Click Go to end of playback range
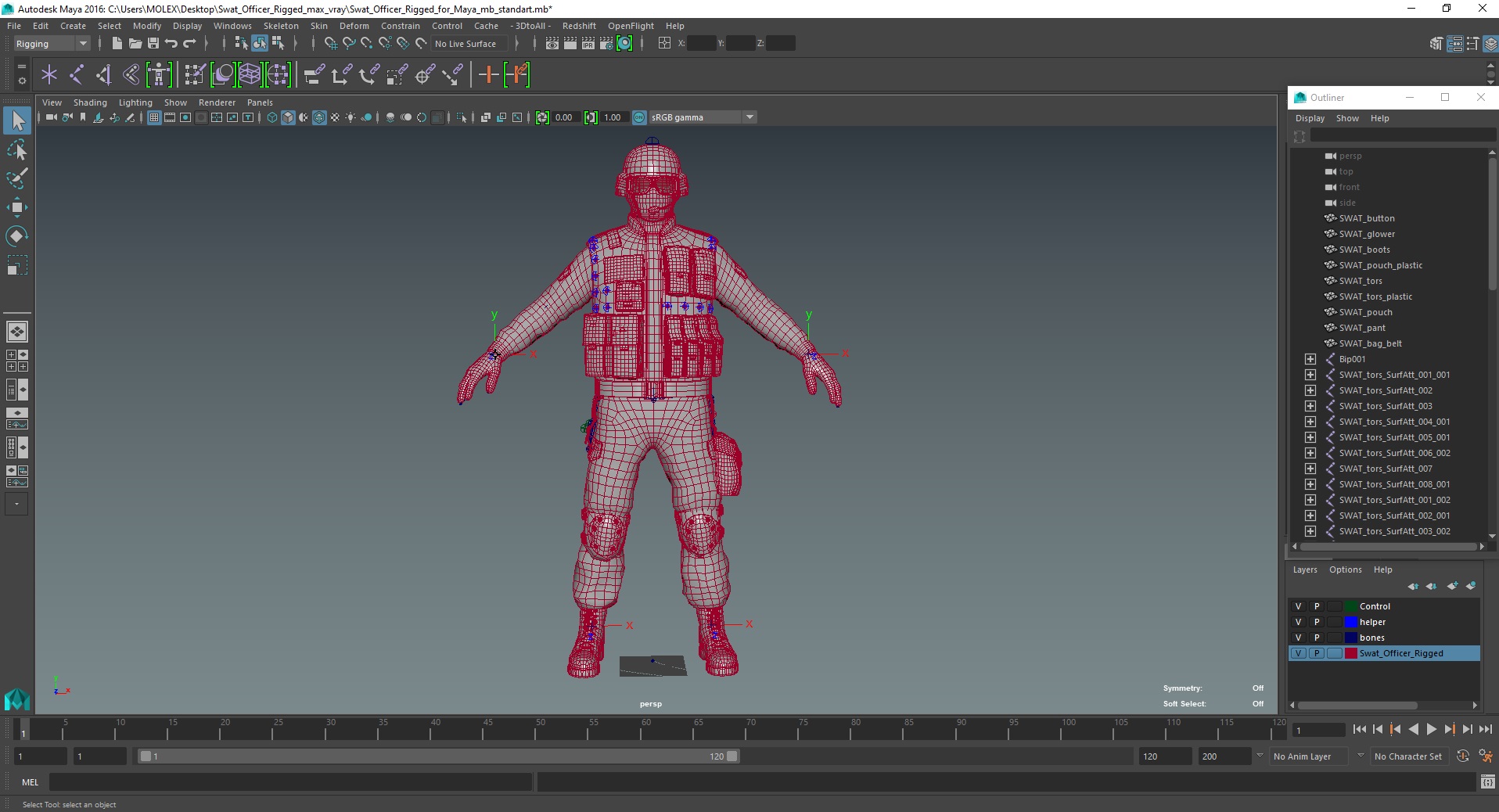Screen dimensions: 1499x812 click(1485, 729)
